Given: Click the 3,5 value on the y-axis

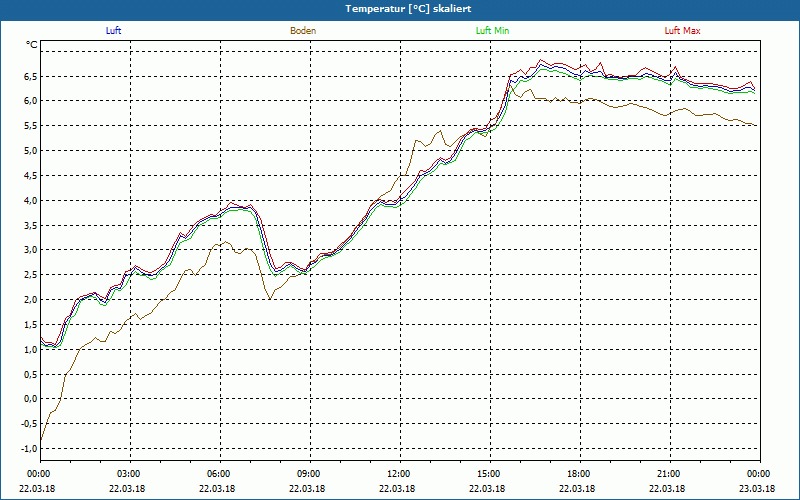Looking at the screenshot, I should point(30,225).
